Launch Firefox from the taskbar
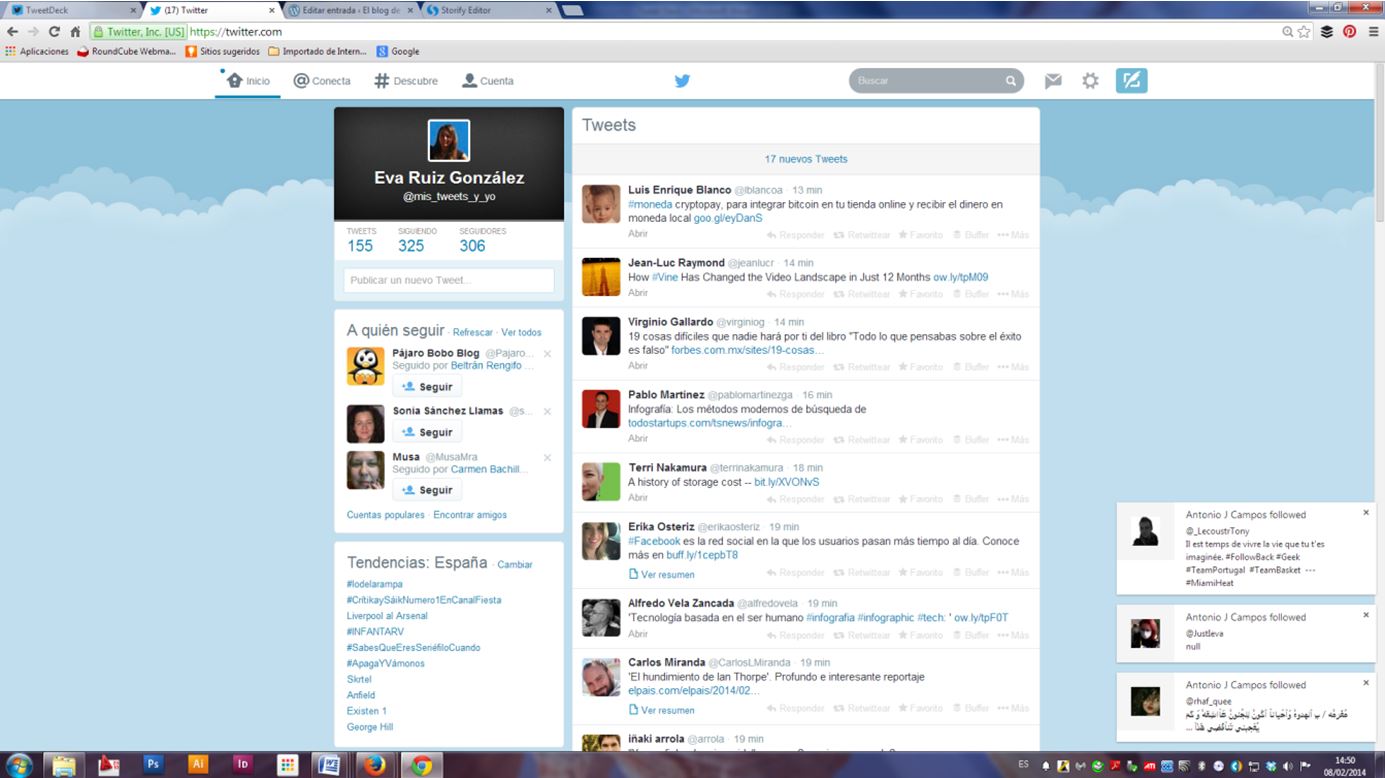 (x=375, y=764)
